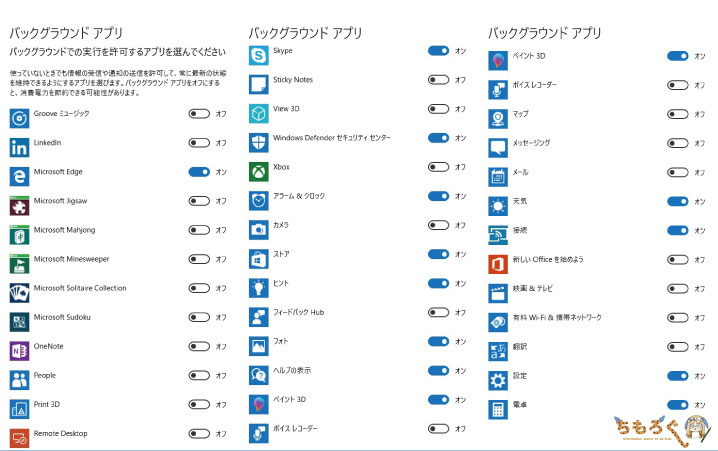Turn off the 電卓 toggle
Screen dimensions: 718x451
[x=678, y=405]
